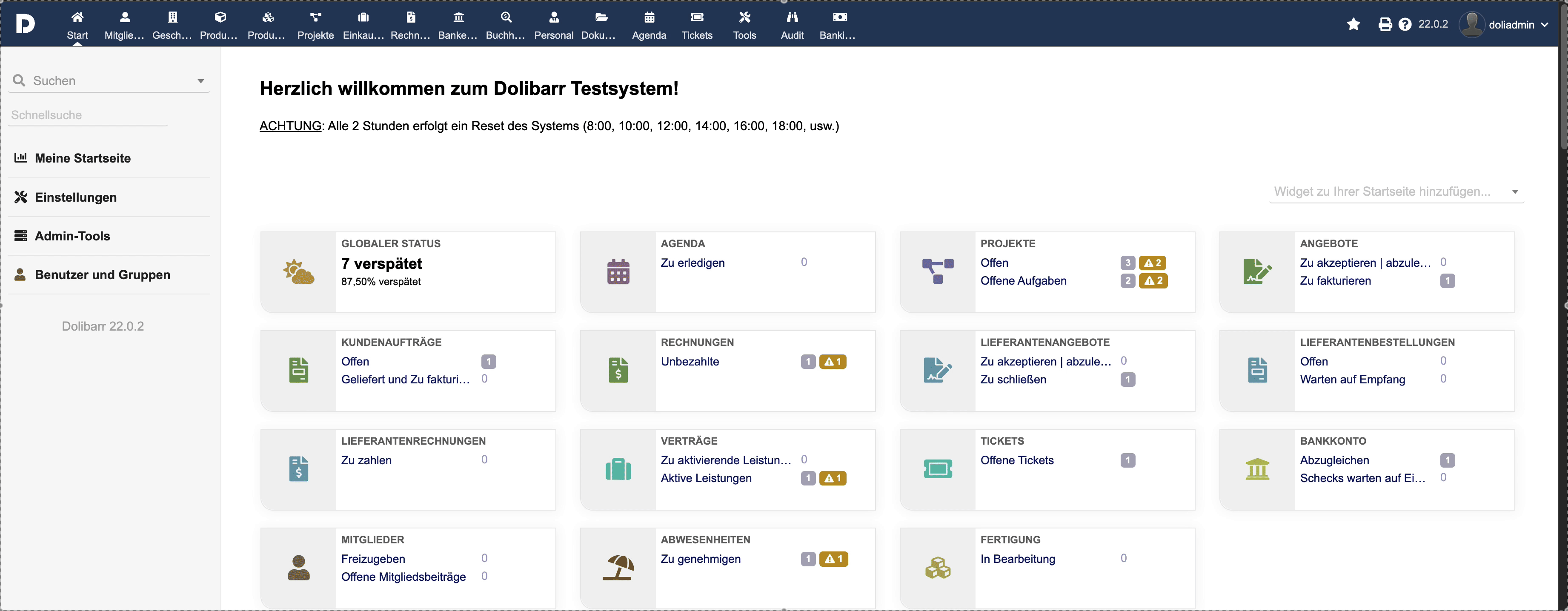
Task: Click the Unbezahlte Rechnungen warning badge
Action: 832,362
